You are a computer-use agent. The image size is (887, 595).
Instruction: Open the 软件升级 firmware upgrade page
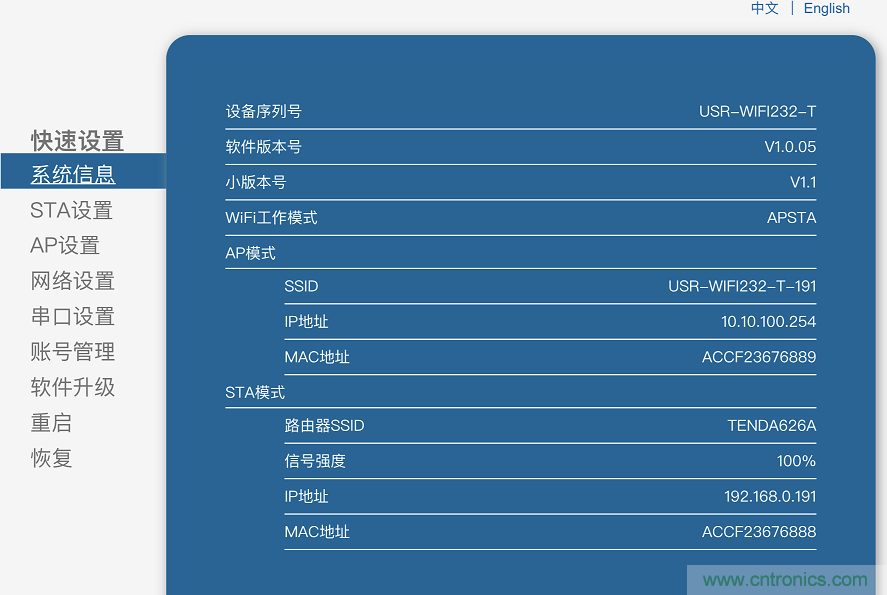point(72,387)
